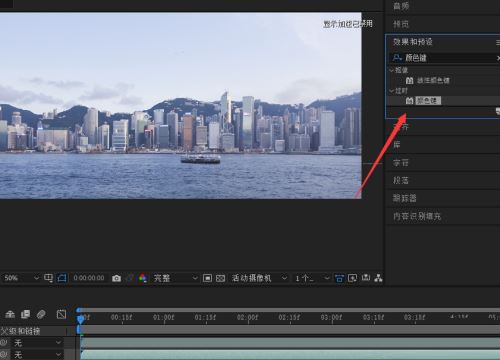Screen dimensions: 500x360
Task: Click the 0:00:00:00 current time field
Action: point(89,278)
